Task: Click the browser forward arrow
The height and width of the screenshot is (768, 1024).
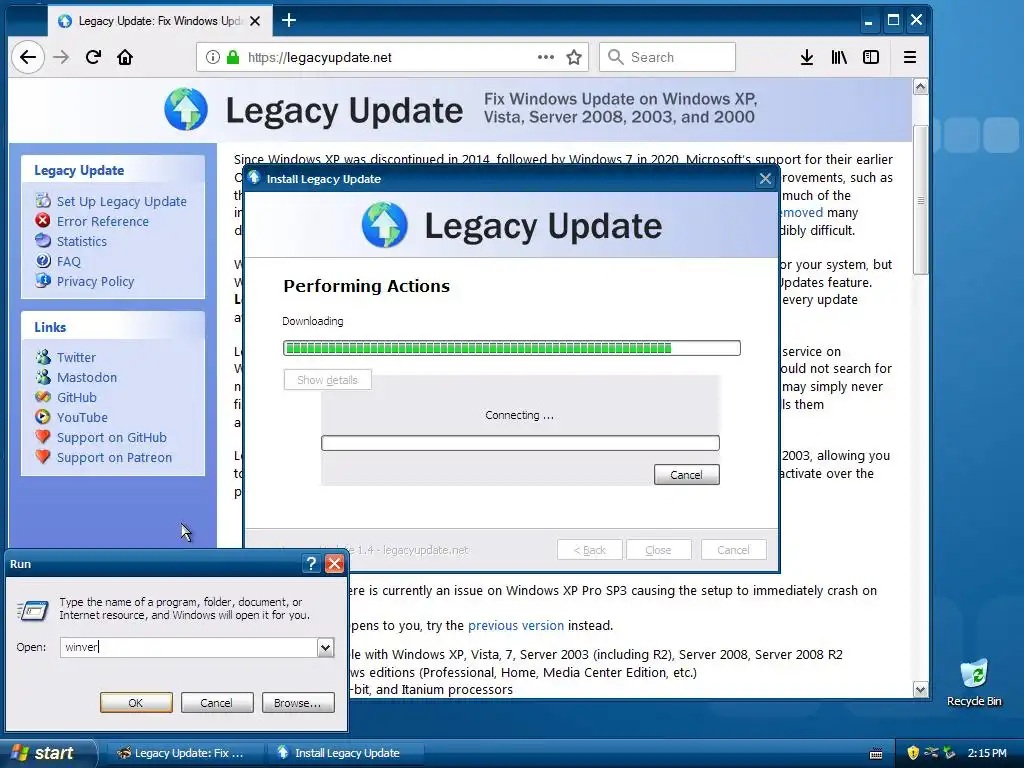Action: pos(61,57)
